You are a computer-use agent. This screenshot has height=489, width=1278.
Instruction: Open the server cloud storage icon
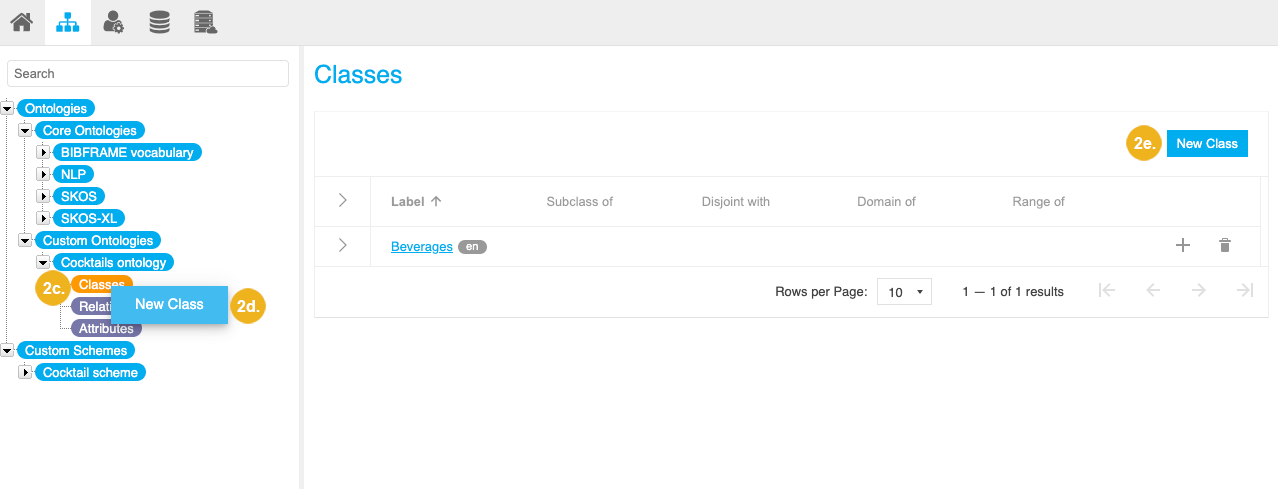coord(205,22)
